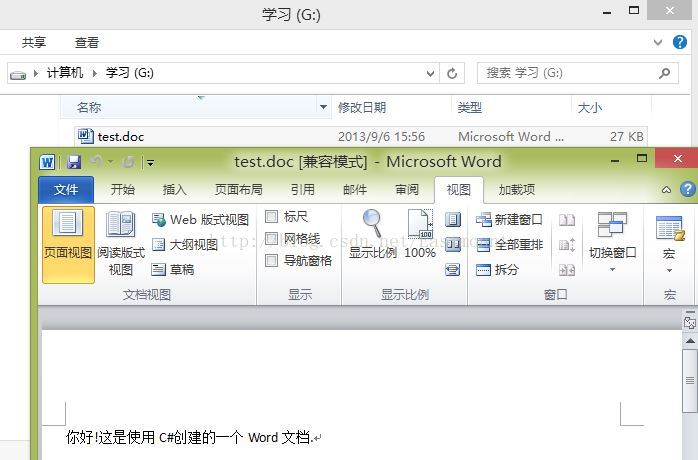Expand Switch Windows (切换窗口) dropdown
This screenshot has width=698, height=460.
coord(612,270)
